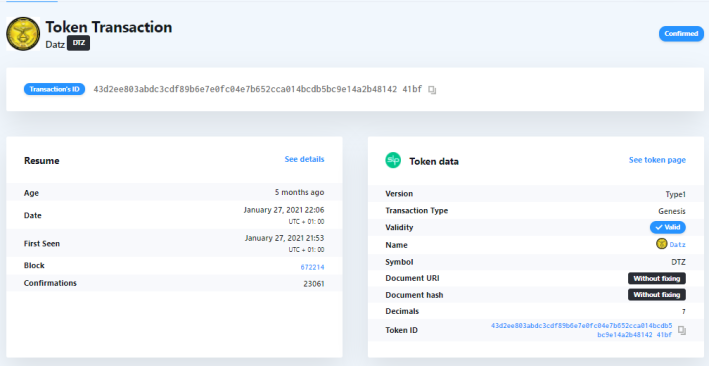Viewport: 709px width, 366px height.
Task: Click the '5 months ago' age value
Action: [x=299, y=192]
